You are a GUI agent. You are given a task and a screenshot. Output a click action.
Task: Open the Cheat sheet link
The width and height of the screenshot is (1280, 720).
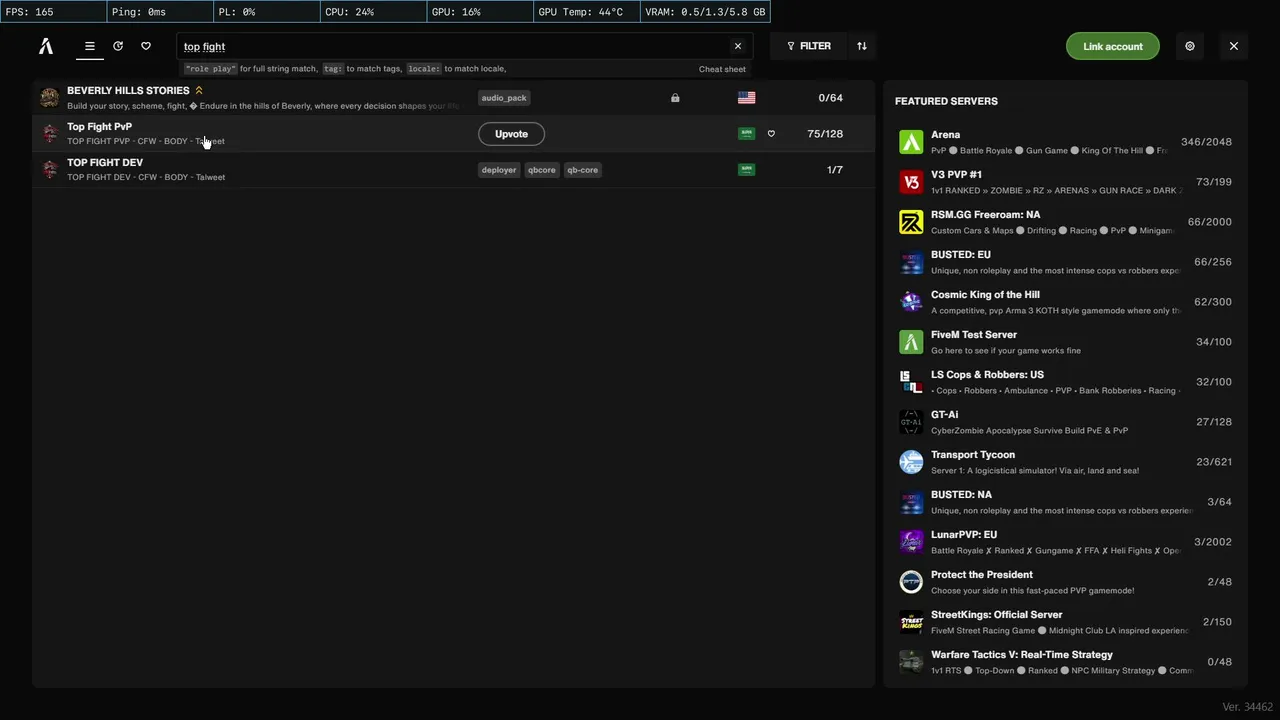click(x=722, y=69)
